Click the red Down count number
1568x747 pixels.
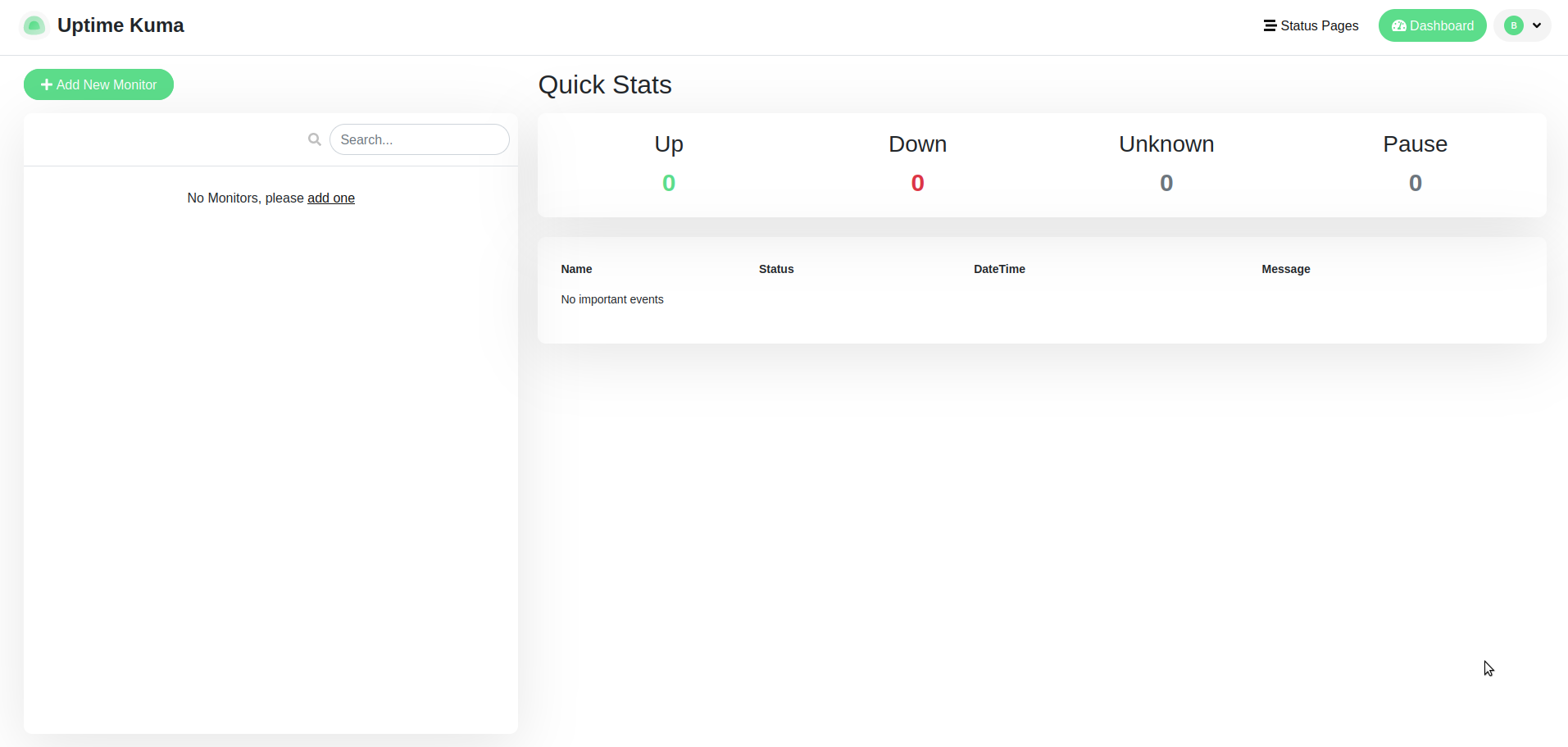tap(917, 183)
